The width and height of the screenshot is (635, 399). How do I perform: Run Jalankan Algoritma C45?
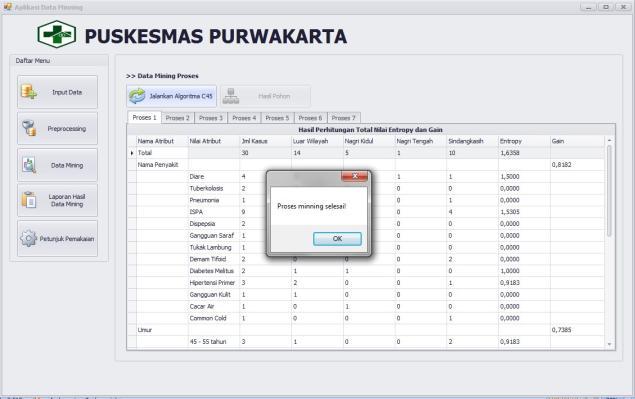click(x=171, y=96)
